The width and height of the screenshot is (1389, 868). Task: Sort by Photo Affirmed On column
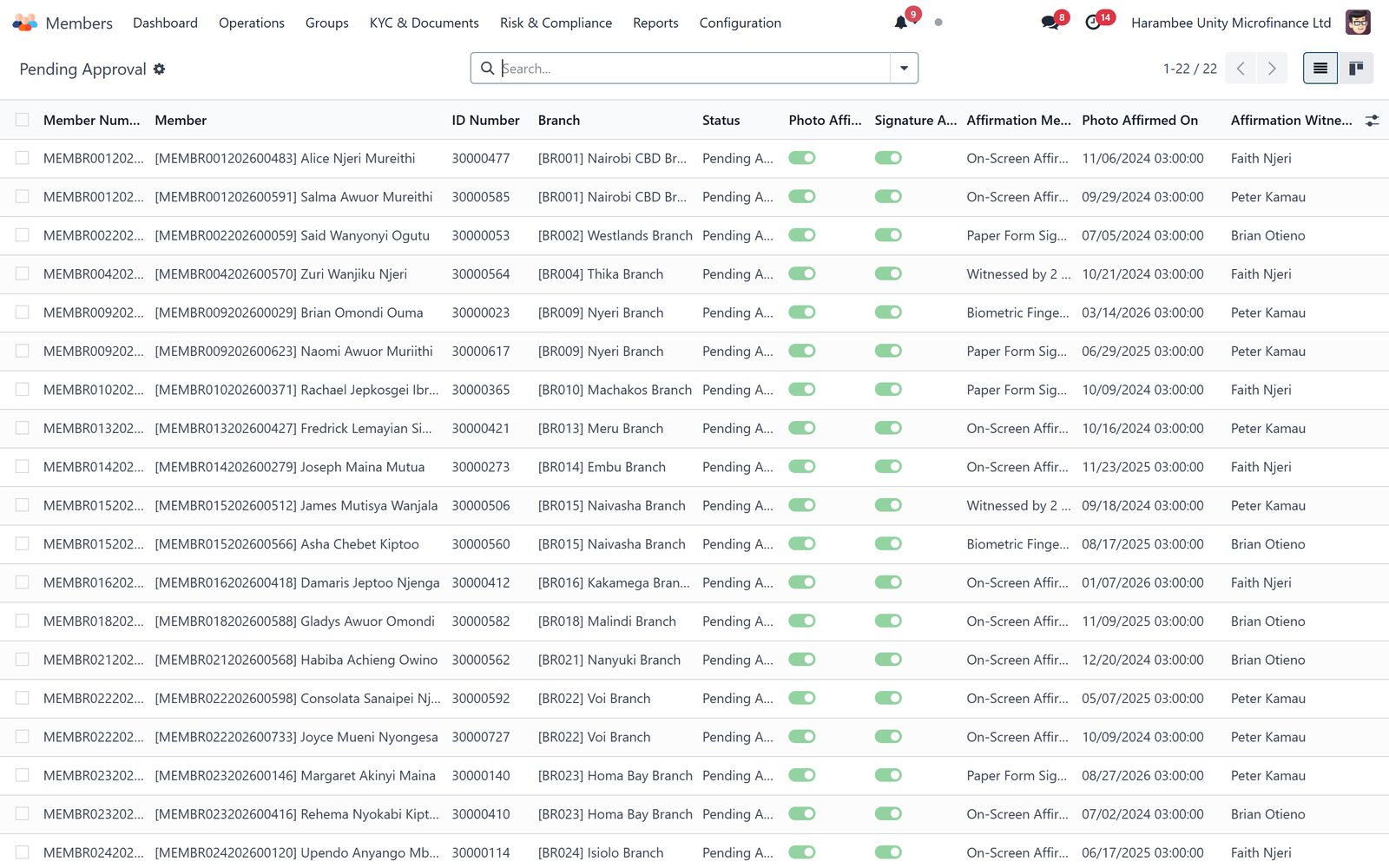point(1140,121)
